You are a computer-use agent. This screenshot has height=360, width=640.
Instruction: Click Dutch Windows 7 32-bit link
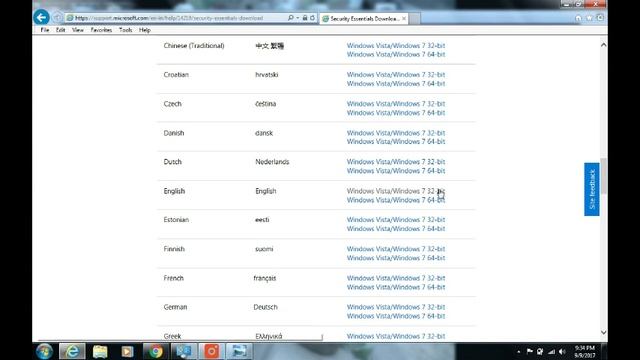click(x=396, y=162)
